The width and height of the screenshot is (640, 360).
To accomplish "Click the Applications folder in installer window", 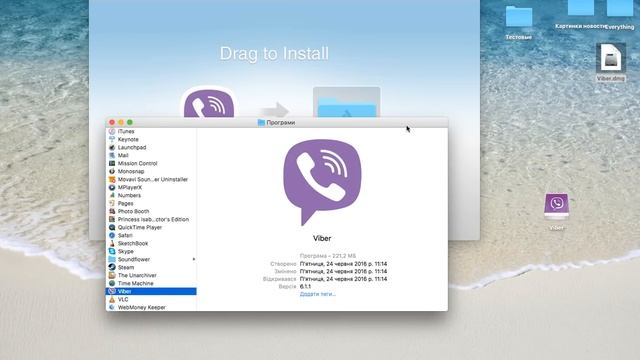I will pyautogui.click(x=347, y=102).
